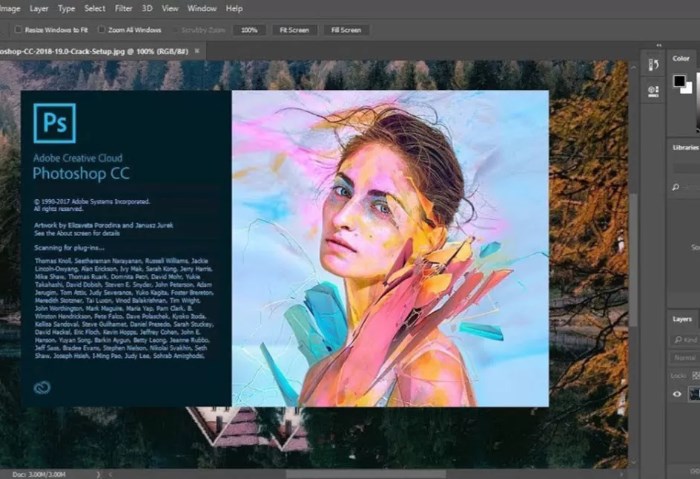This screenshot has width=700, height=479.
Task: Open the Type menu
Action: click(x=67, y=8)
